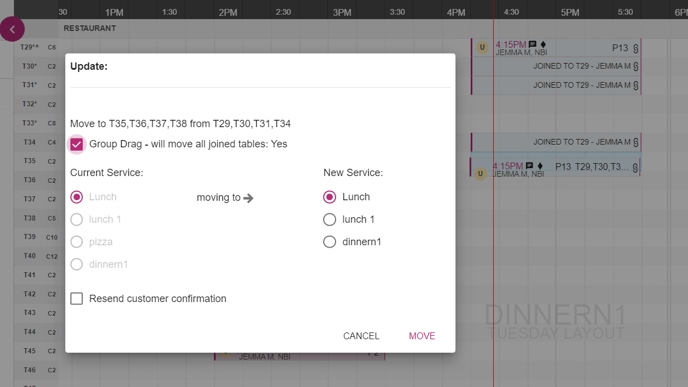Image resolution: width=688 pixels, height=387 pixels.
Task: Click the RESTAURANT section label
Action: coord(90,28)
